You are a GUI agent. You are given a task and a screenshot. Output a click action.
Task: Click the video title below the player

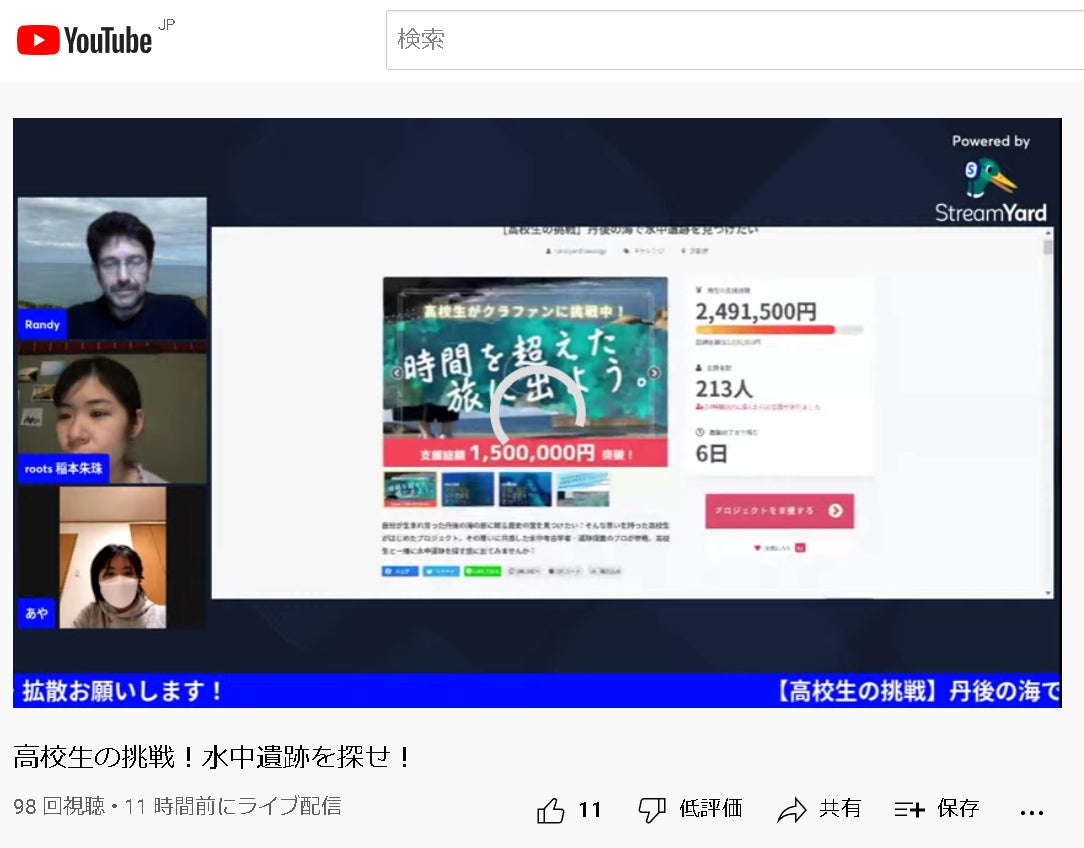pyautogui.click(x=213, y=757)
